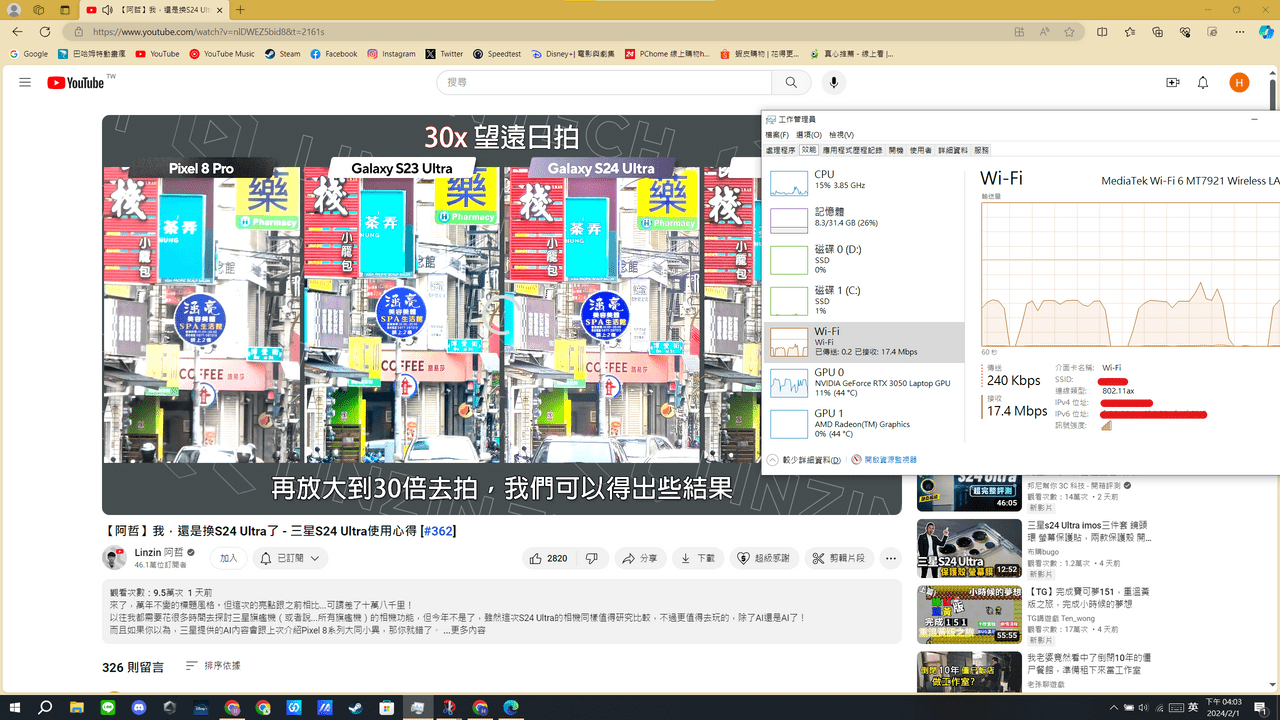Viewport: 1280px width, 720px height.
Task: Show hidden system tray icons
Action: 1113,707
